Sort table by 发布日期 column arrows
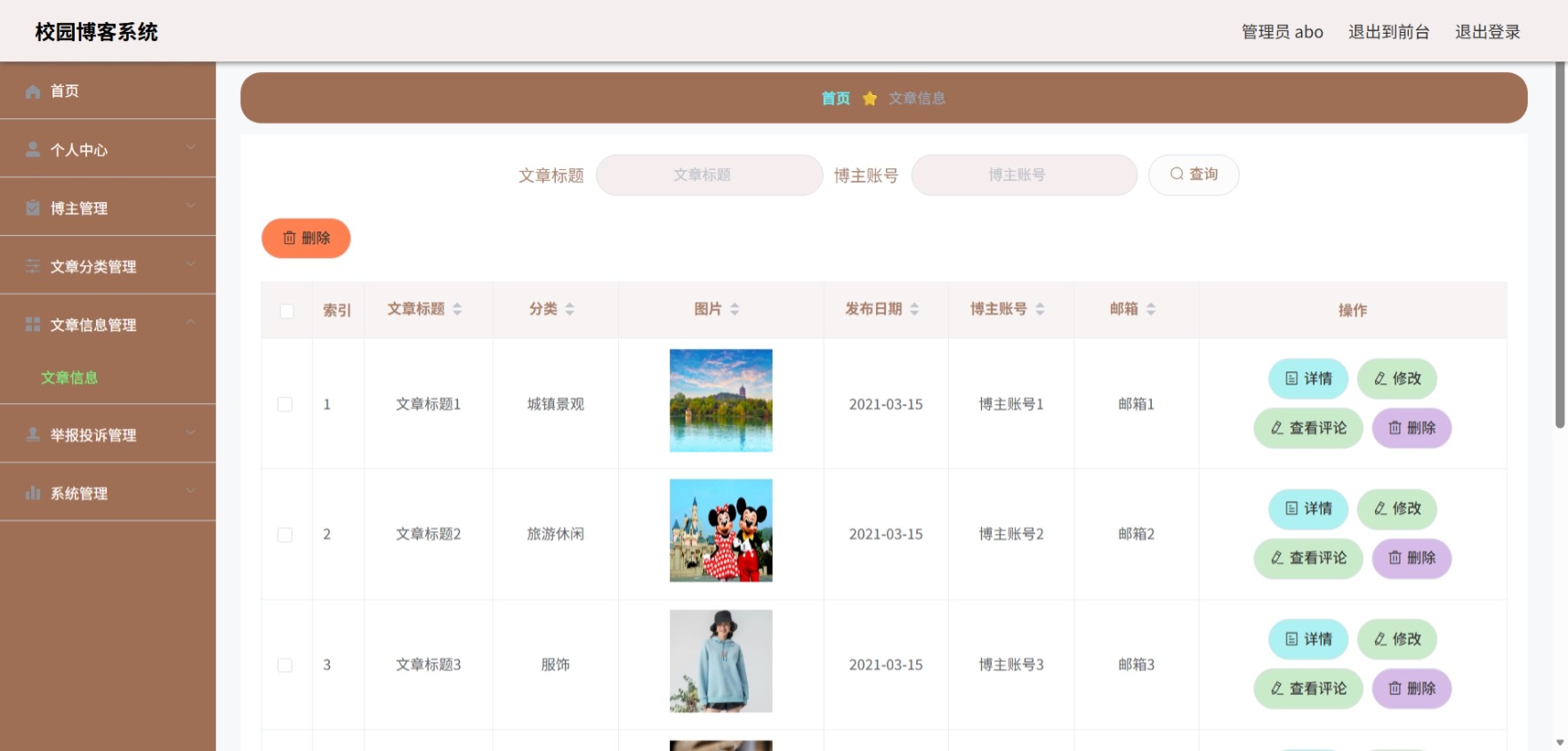The width and height of the screenshot is (1568, 751). click(914, 309)
